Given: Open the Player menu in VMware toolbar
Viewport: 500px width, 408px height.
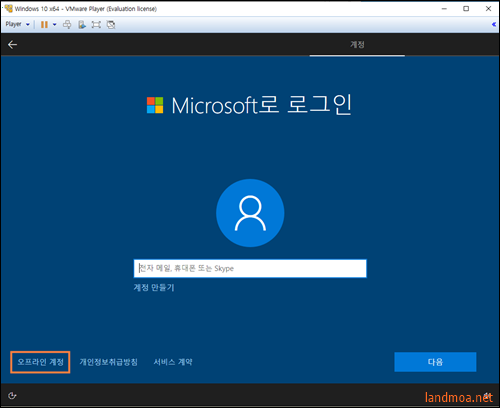Looking at the screenshot, I should (17, 24).
